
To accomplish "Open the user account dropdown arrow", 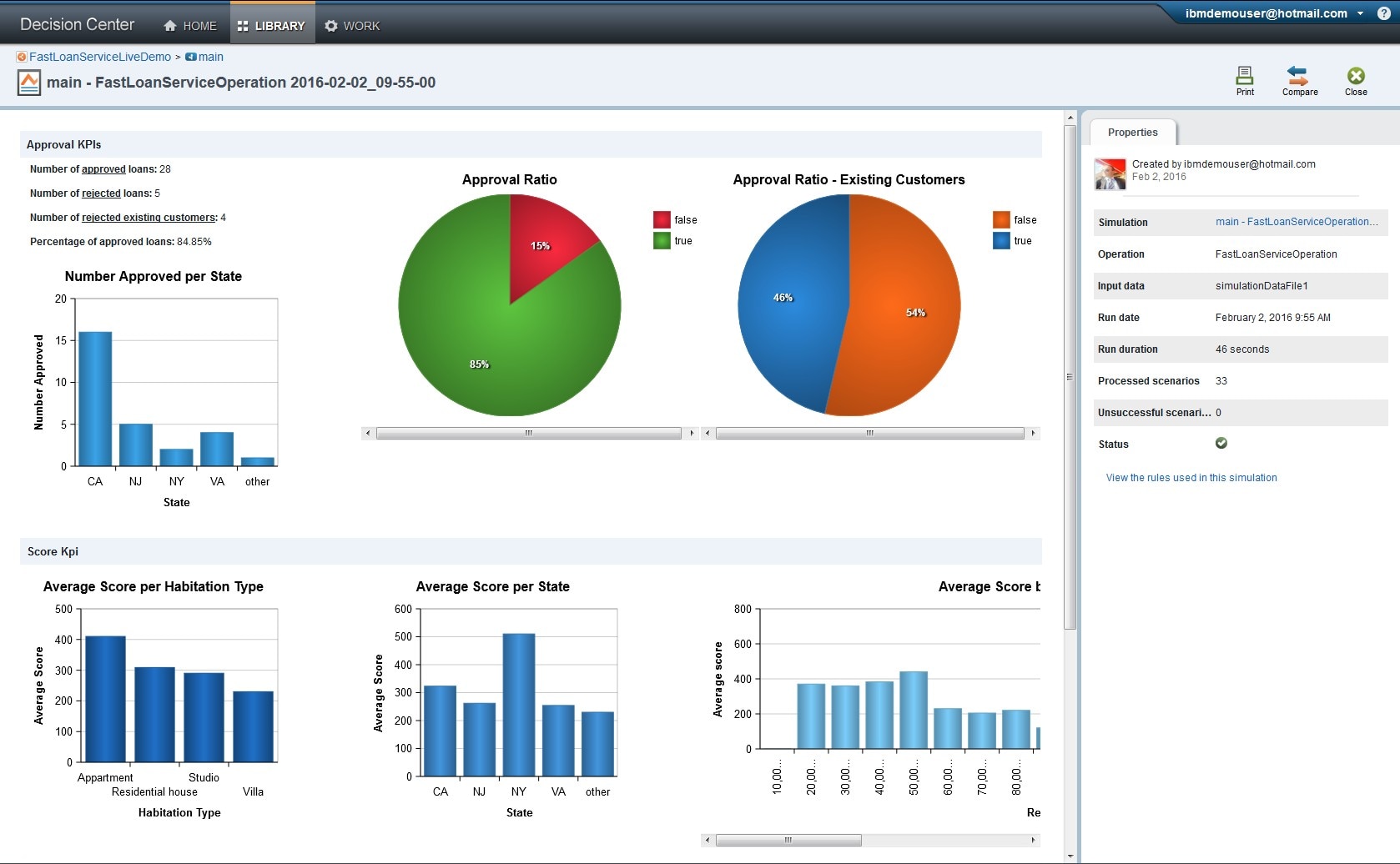I will click(x=1360, y=13).
